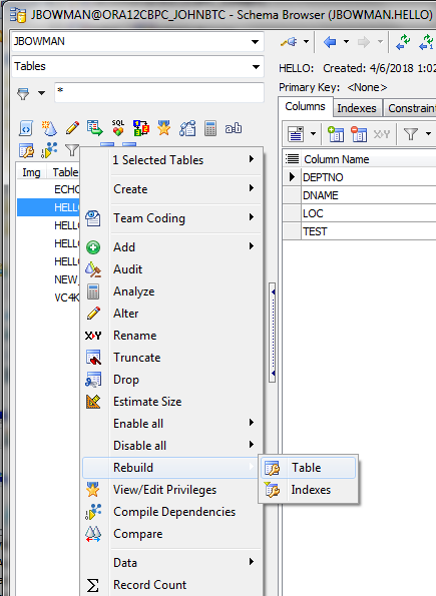Choose View/Edit Privileges menu entry
Image resolution: width=436 pixels, height=596 pixels.
point(172,490)
